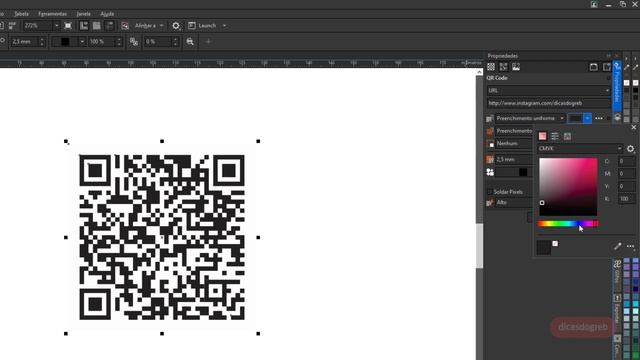Screen dimensions: 640x360
Task: Click the window icon in Propriedades header row
Action: coord(593,67)
